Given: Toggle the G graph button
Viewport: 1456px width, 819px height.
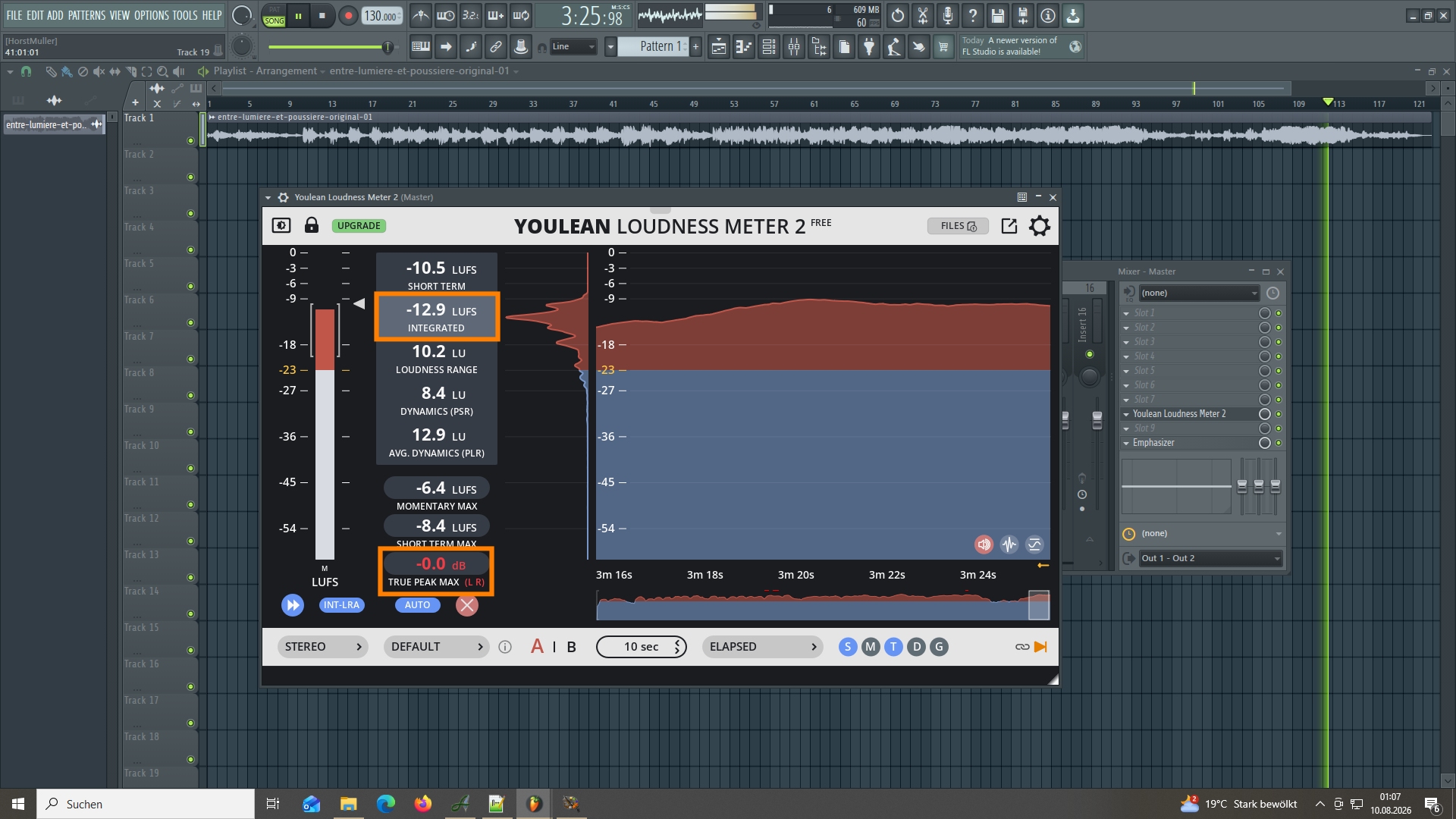Looking at the screenshot, I should [x=939, y=647].
